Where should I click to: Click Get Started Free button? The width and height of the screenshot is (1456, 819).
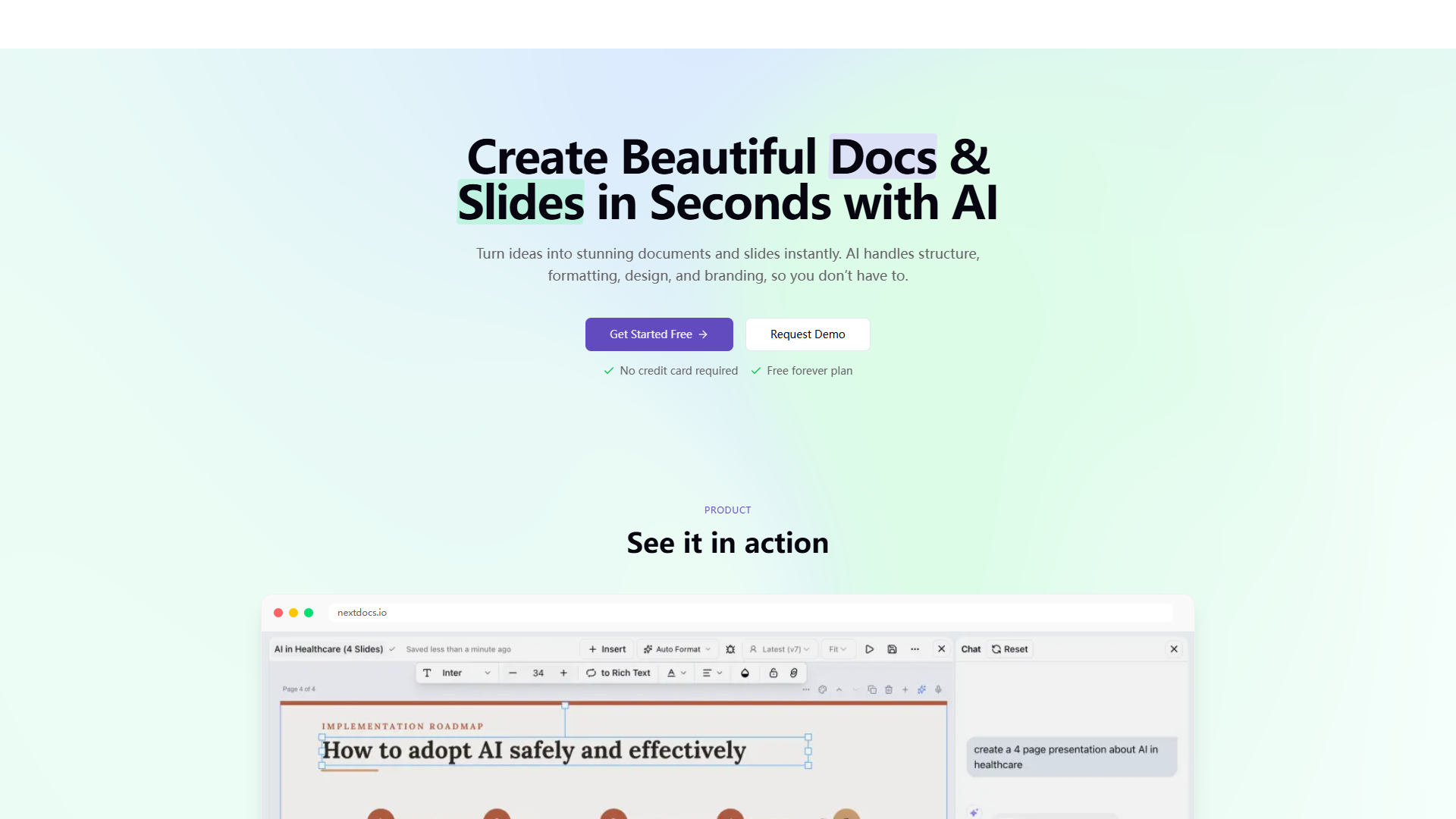tap(659, 334)
